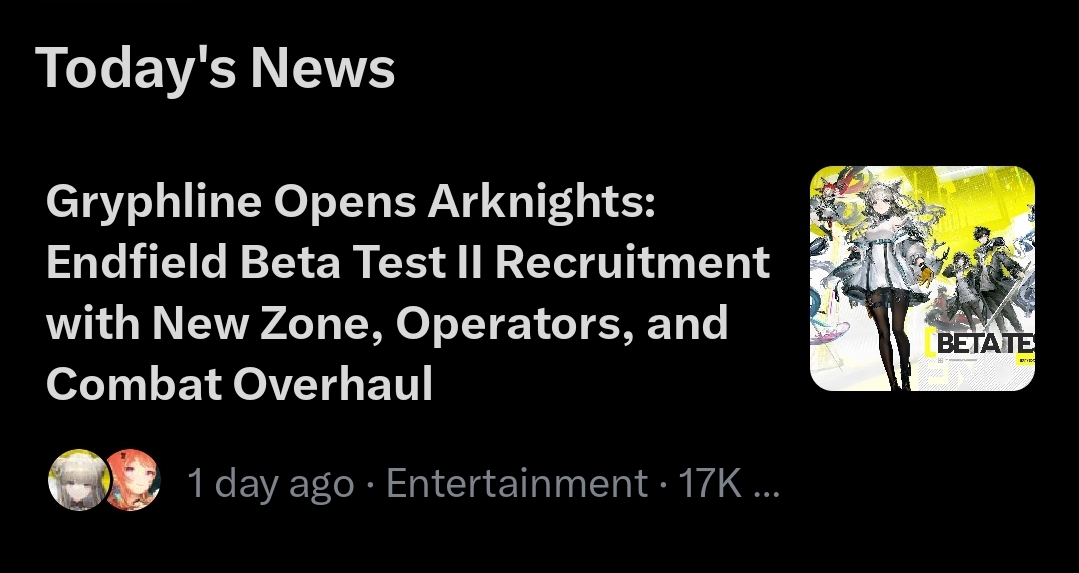The image size is (1079, 573).
Task: Open the 'Gryphline Opens Arknights:' headline line
Action: (x=351, y=203)
